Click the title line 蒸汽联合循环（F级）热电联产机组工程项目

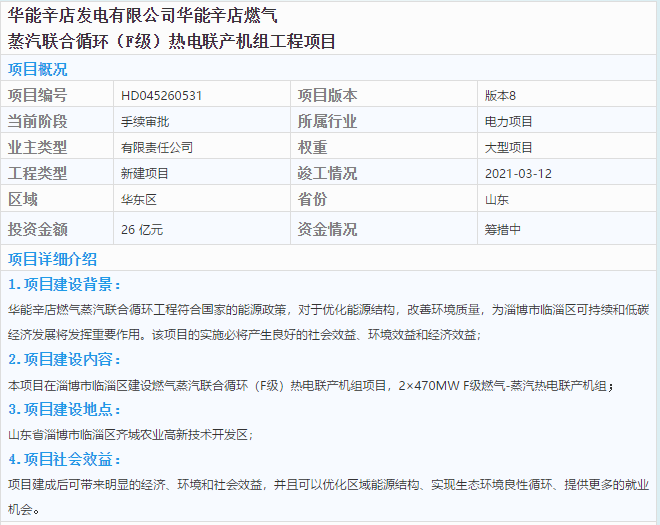(172, 41)
